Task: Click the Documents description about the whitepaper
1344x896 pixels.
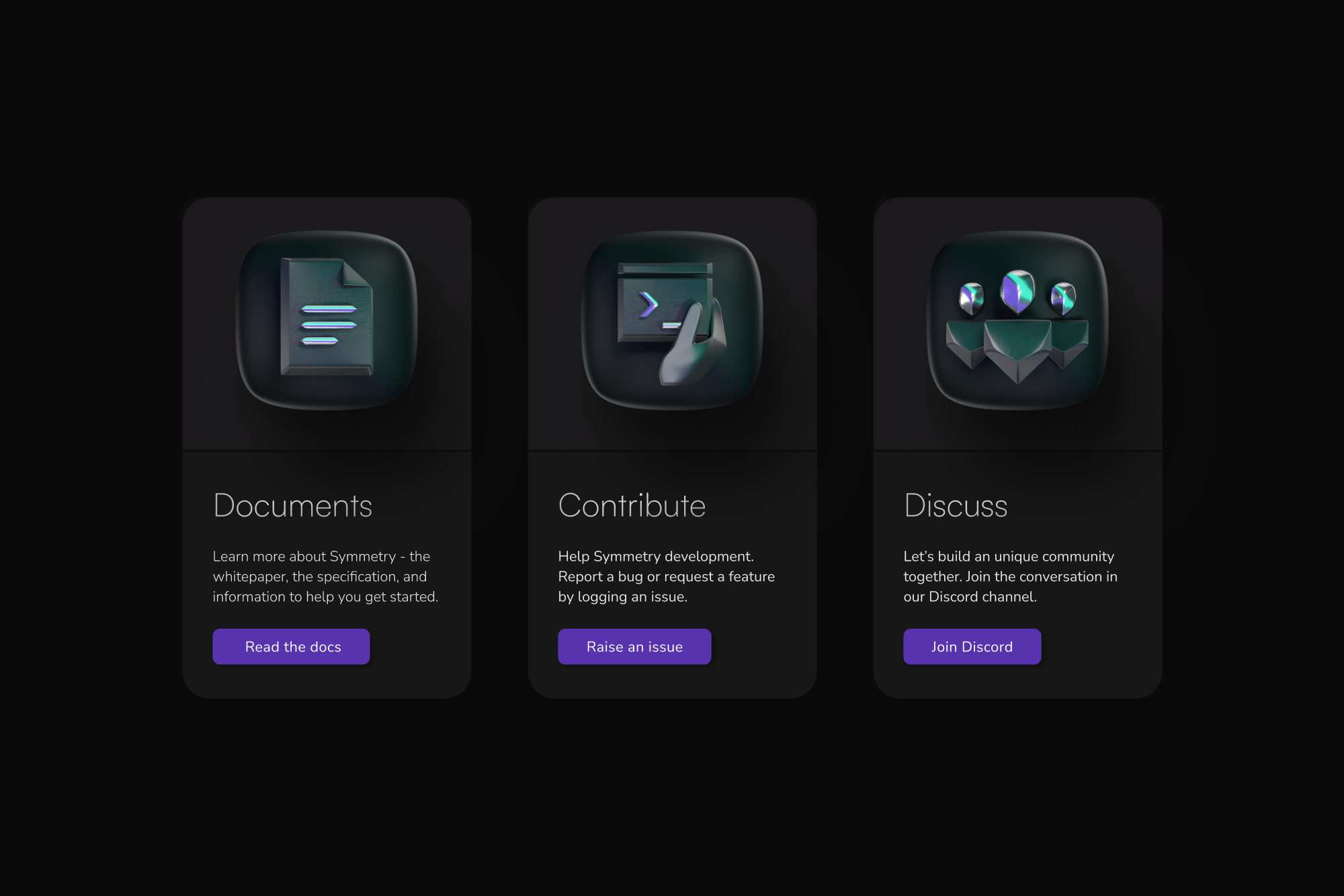Action: [x=325, y=576]
